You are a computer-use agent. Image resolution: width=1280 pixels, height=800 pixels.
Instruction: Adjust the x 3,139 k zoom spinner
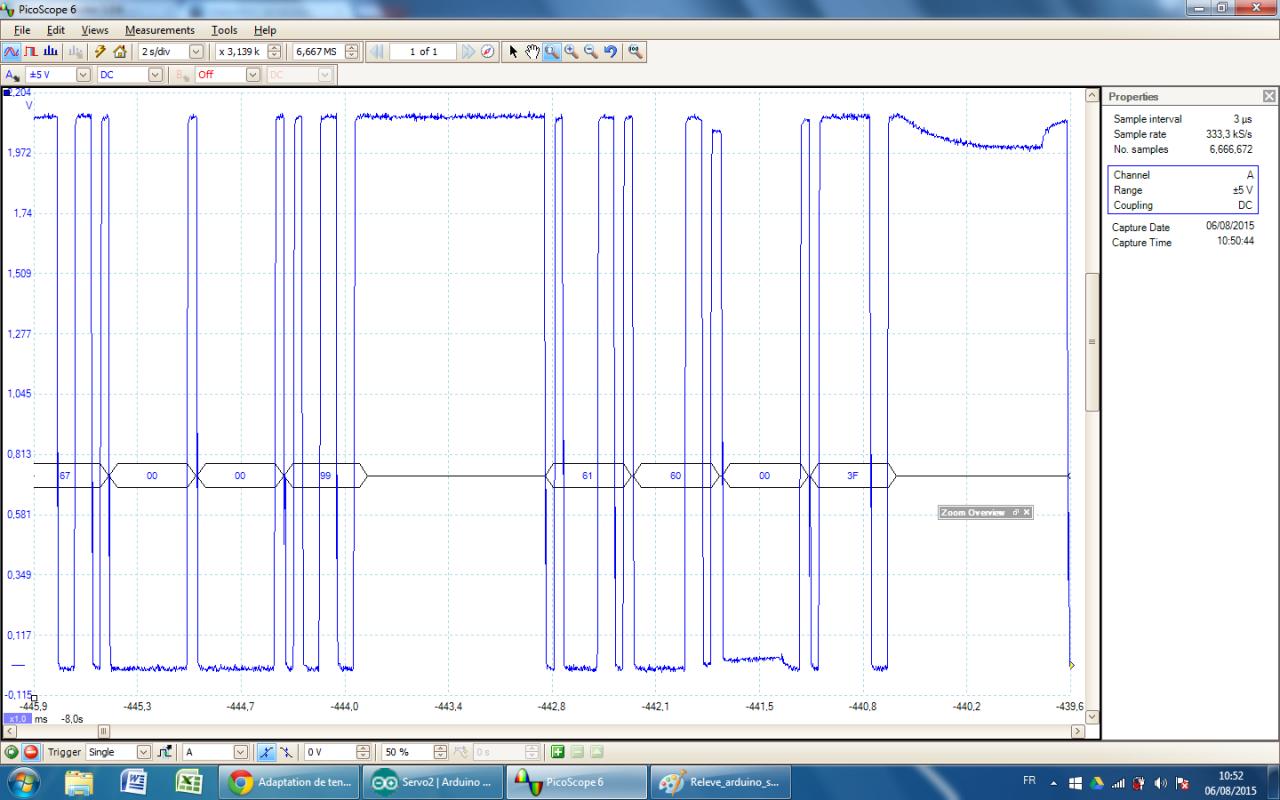274,52
